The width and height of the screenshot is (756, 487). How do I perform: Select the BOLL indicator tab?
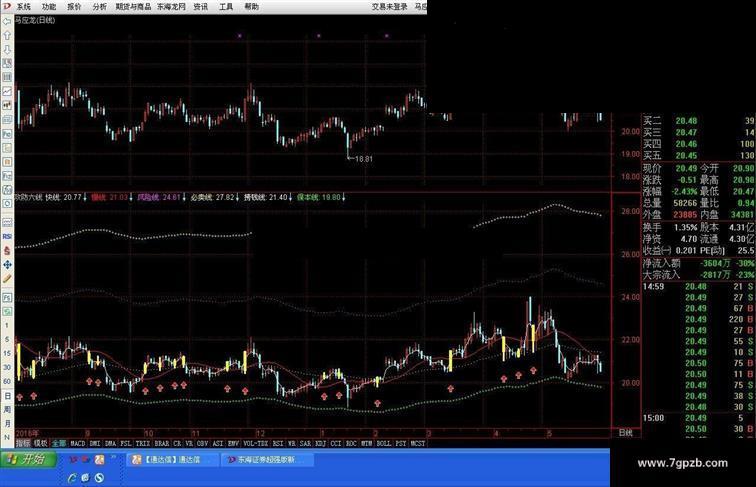[384, 443]
